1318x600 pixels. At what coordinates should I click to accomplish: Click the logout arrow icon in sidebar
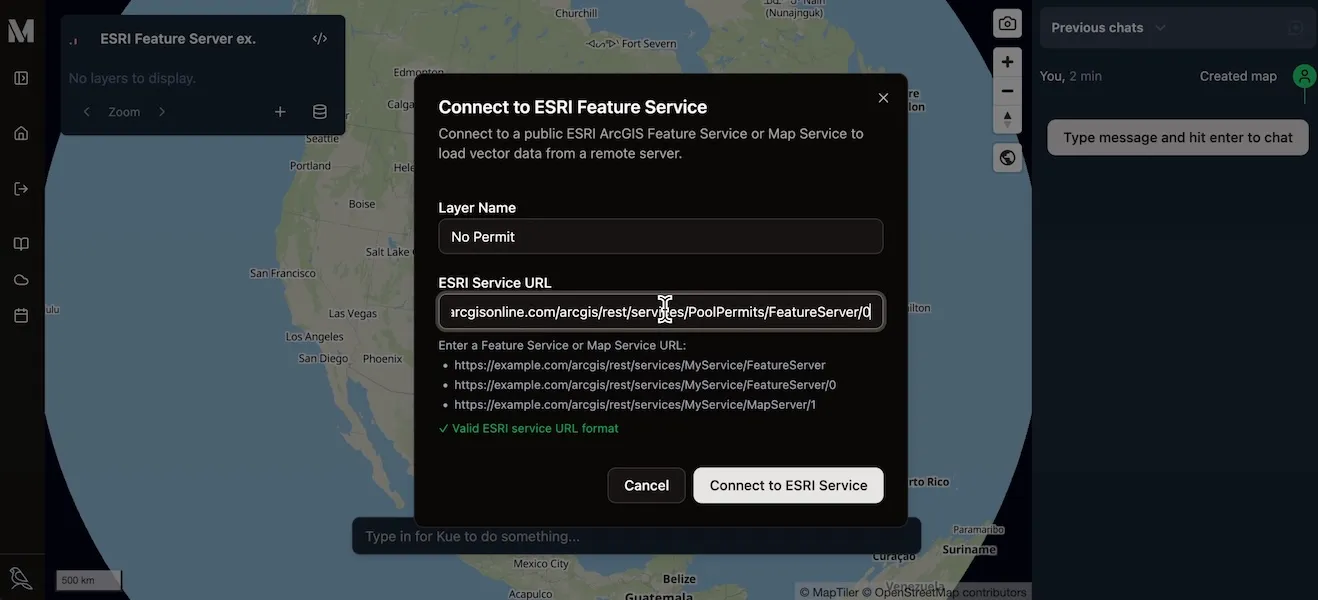point(21,188)
